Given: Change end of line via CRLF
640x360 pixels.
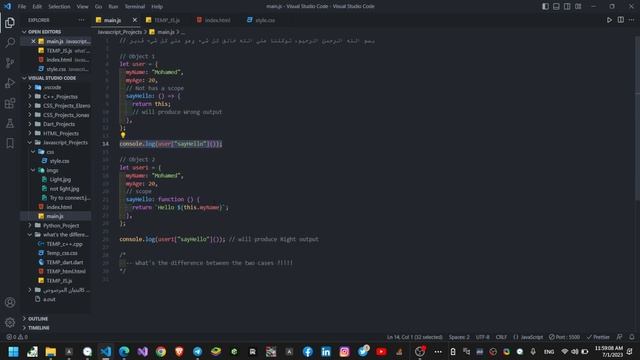Looking at the screenshot, I should tap(501, 337).
